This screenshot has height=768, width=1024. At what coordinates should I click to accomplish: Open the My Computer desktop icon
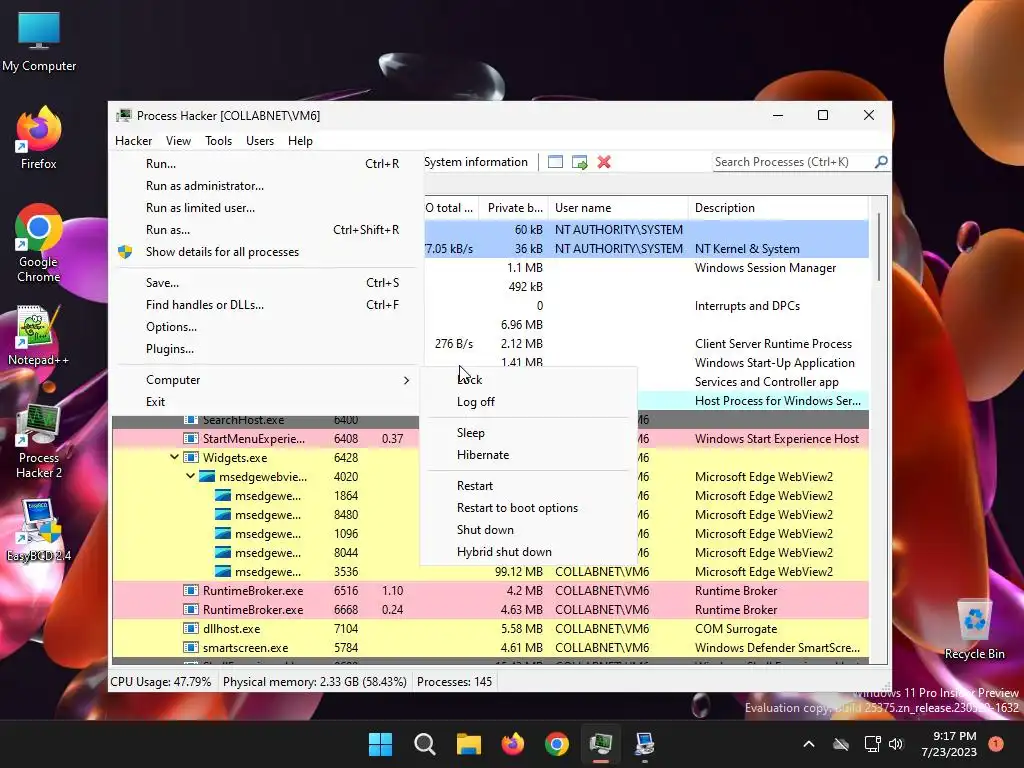click(39, 41)
